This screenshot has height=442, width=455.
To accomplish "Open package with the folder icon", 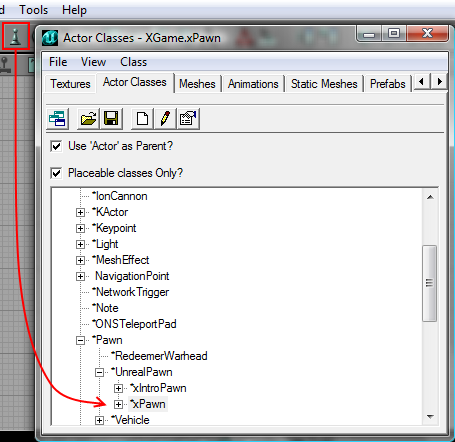I will click(88, 119).
